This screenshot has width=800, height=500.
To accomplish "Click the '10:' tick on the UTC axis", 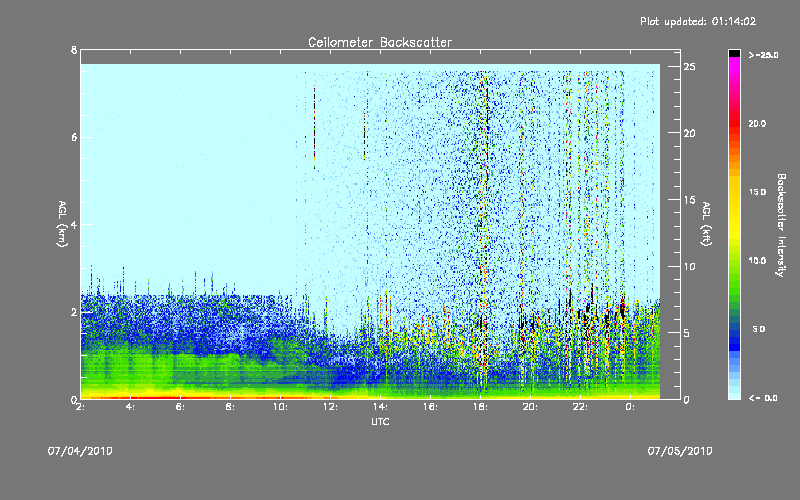I will (x=280, y=407).
